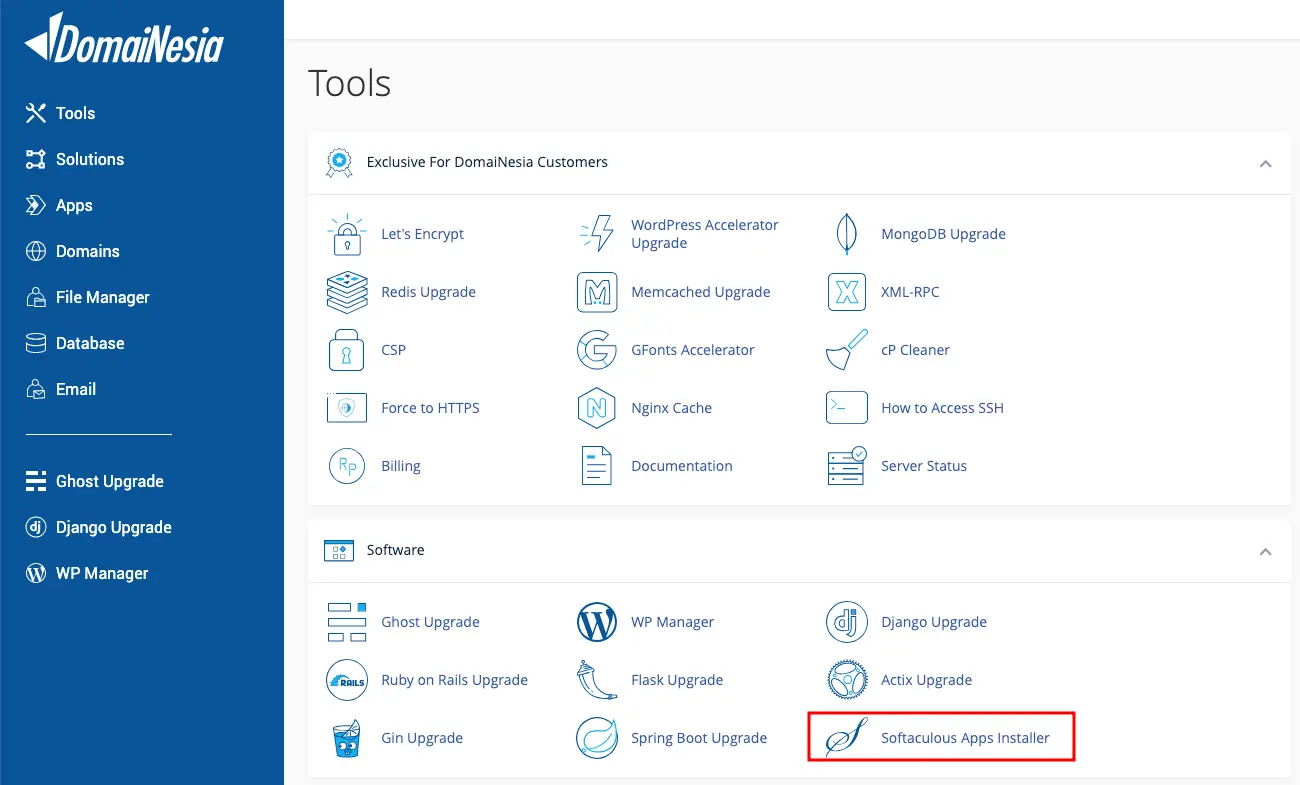Click the Spring Boot Upgrade link
The image size is (1300, 785).
coord(699,738)
